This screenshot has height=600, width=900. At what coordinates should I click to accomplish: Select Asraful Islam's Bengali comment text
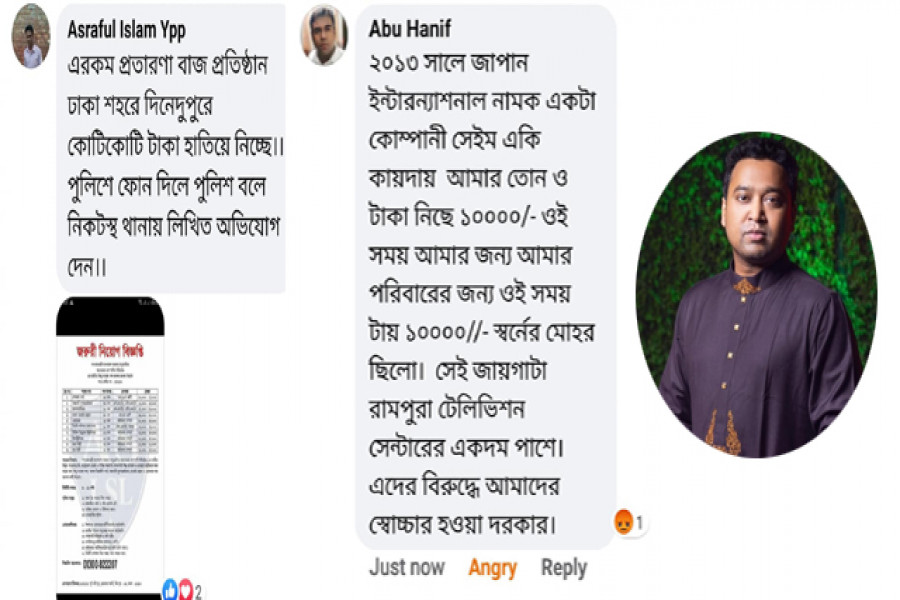(174, 165)
